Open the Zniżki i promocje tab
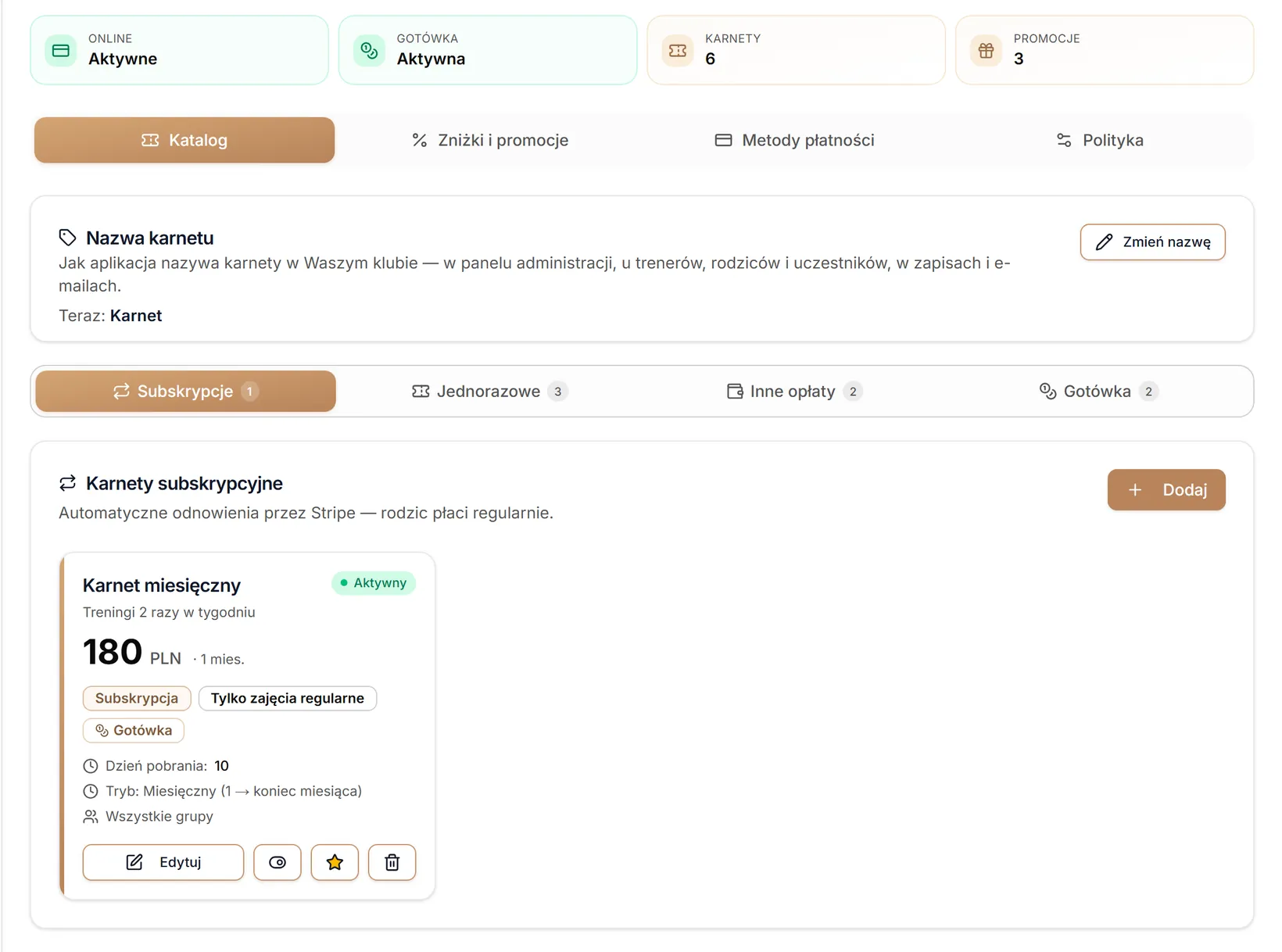Image resolution: width=1282 pixels, height=952 pixels. coord(490,141)
